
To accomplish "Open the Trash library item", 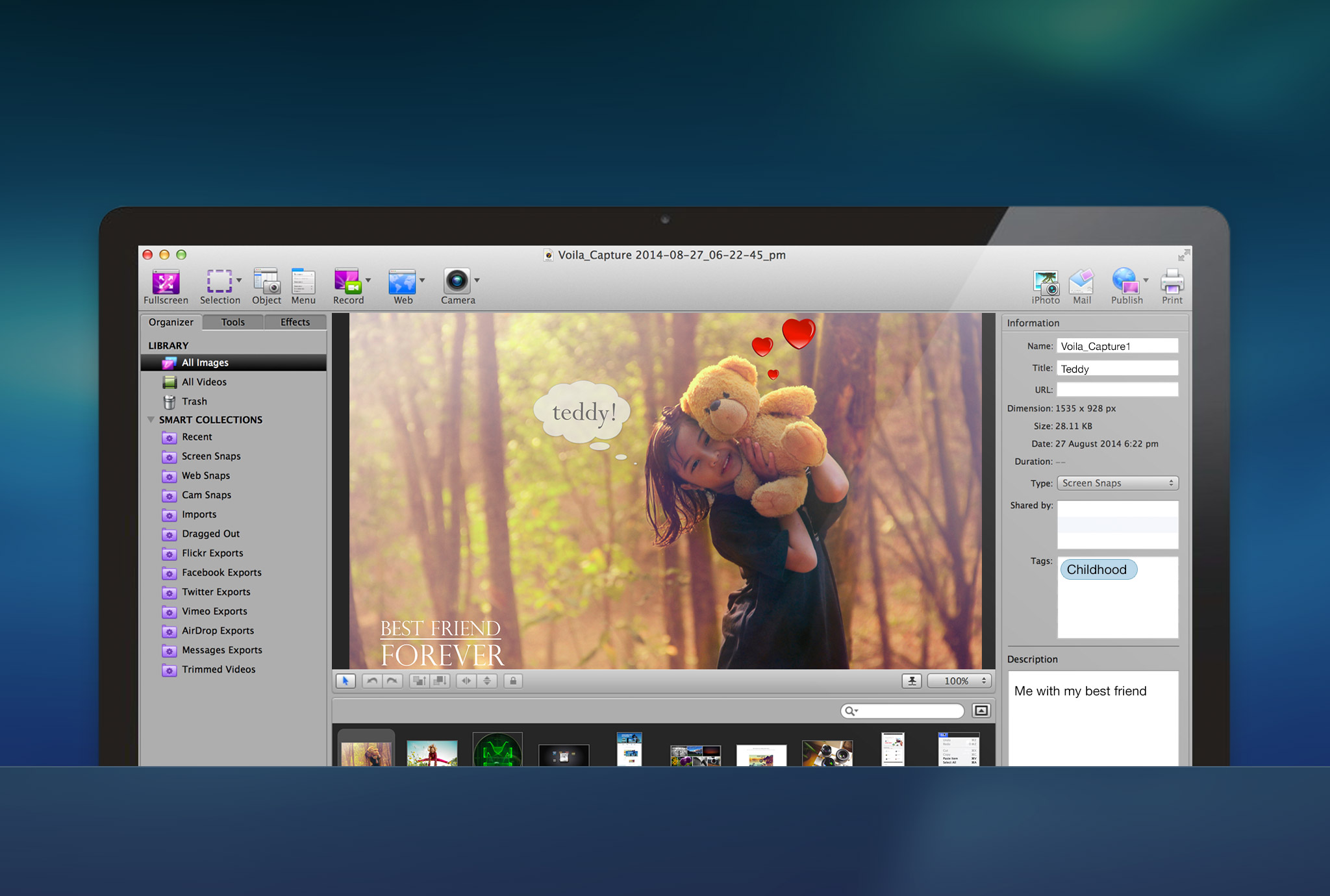I will click(x=194, y=401).
